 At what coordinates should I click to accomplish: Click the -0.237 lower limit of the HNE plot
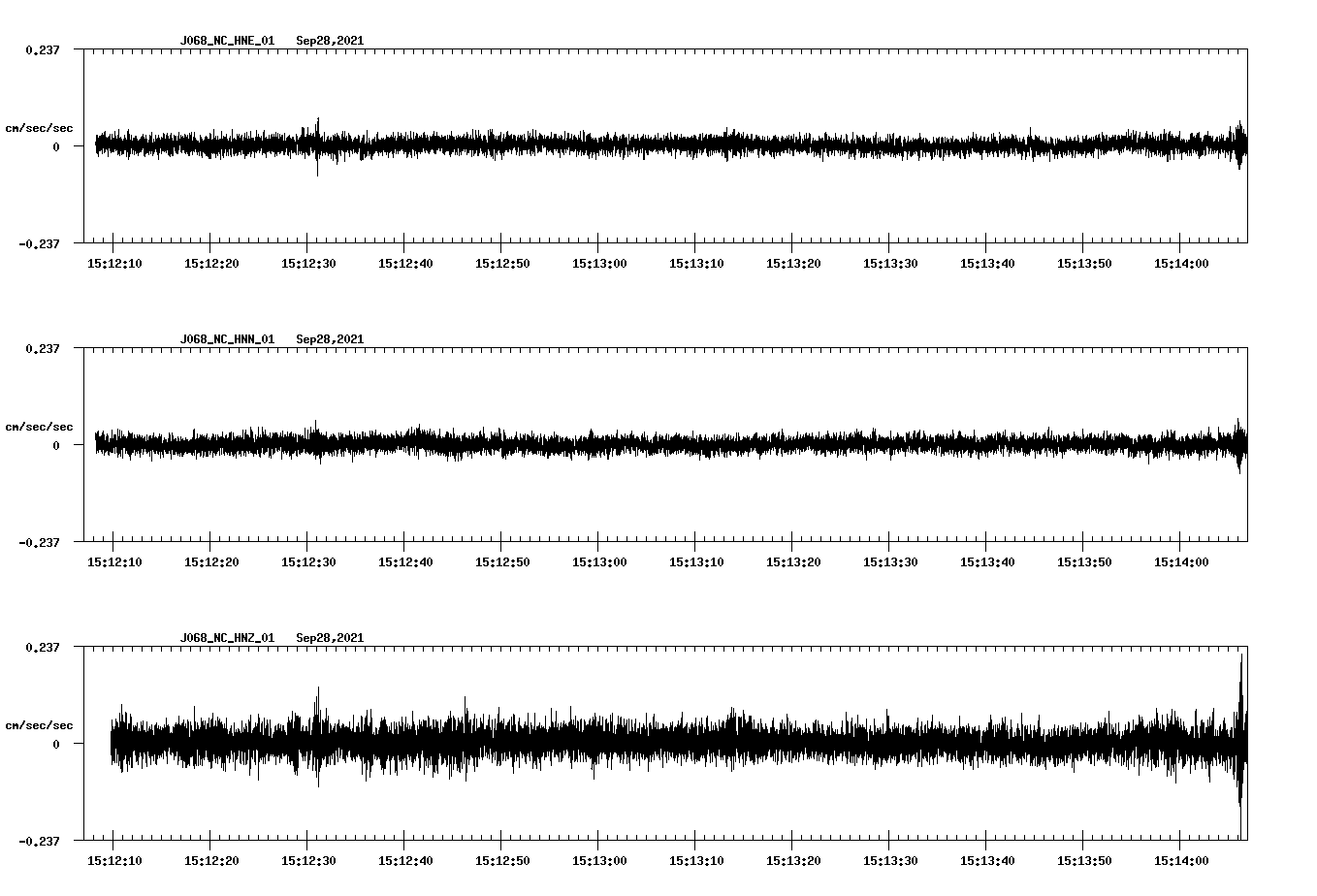tap(39, 244)
